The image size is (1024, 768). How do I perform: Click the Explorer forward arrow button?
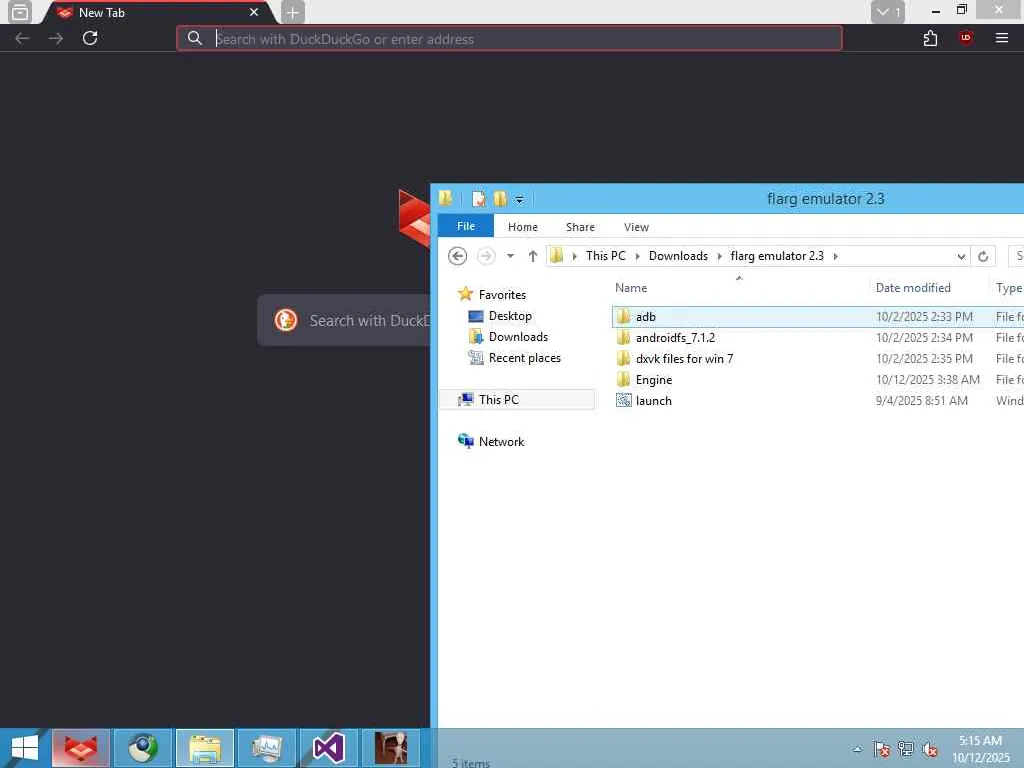(486, 256)
